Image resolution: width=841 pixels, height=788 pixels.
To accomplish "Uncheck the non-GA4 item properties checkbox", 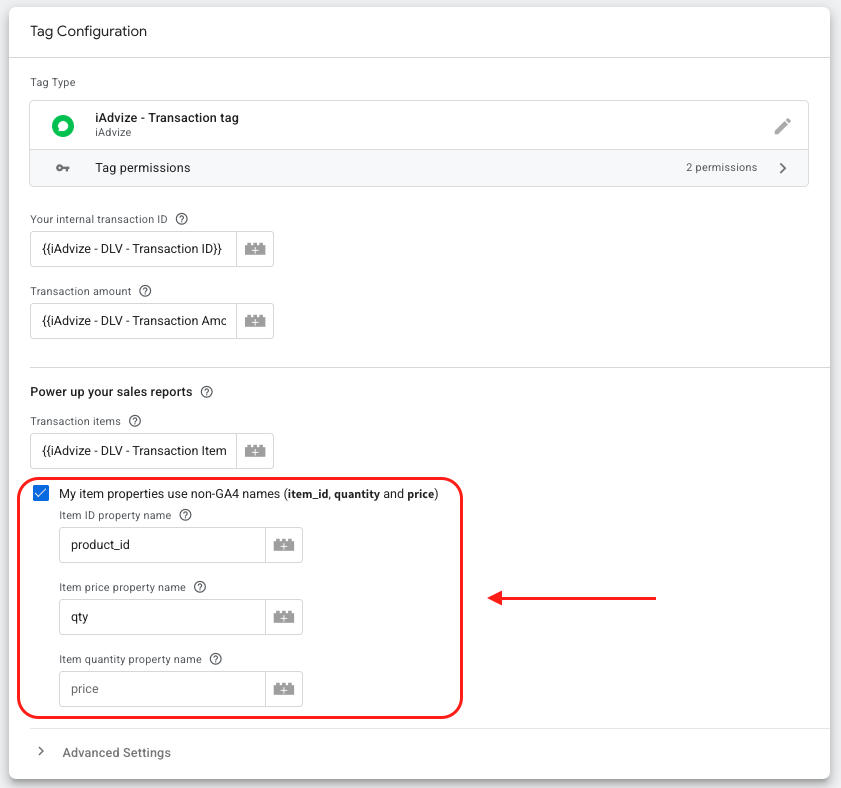I will coord(40,493).
